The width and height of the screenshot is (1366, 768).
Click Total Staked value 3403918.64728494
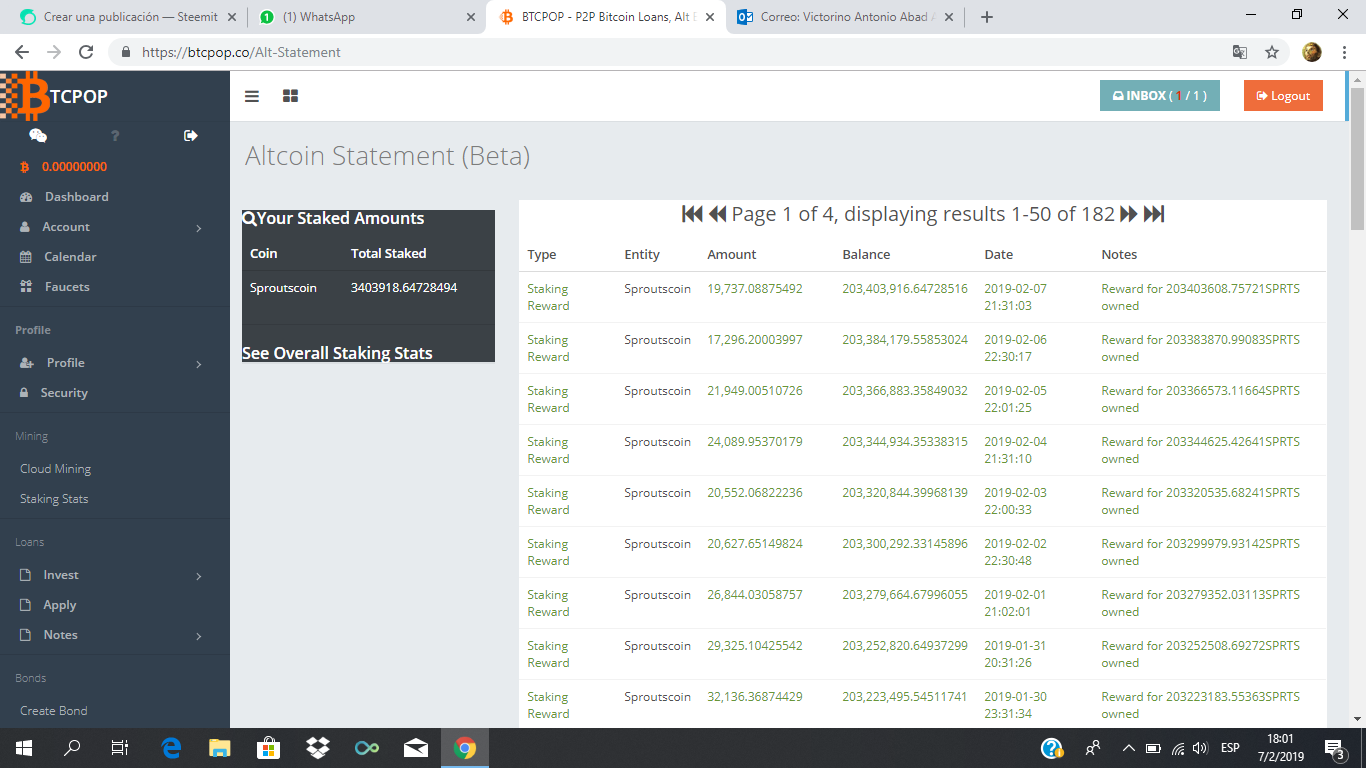pyautogui.click(x=404, y=288)
